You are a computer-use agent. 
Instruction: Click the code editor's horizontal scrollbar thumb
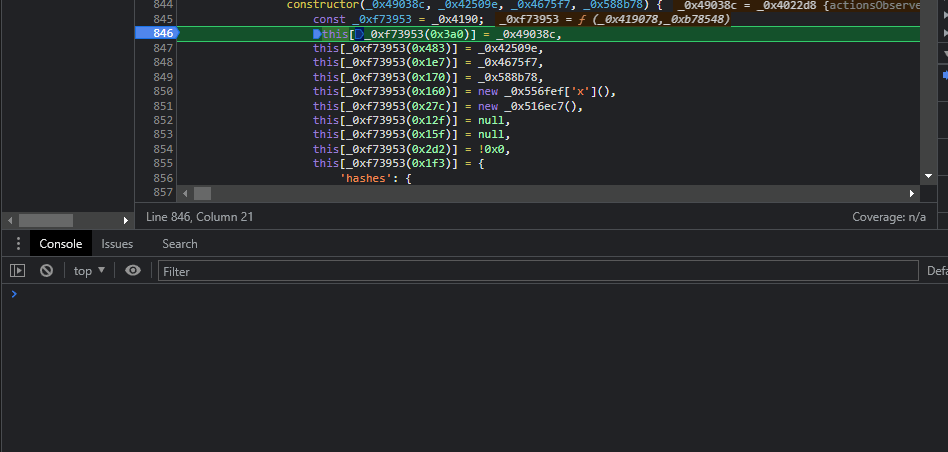[x=202, y=193]
